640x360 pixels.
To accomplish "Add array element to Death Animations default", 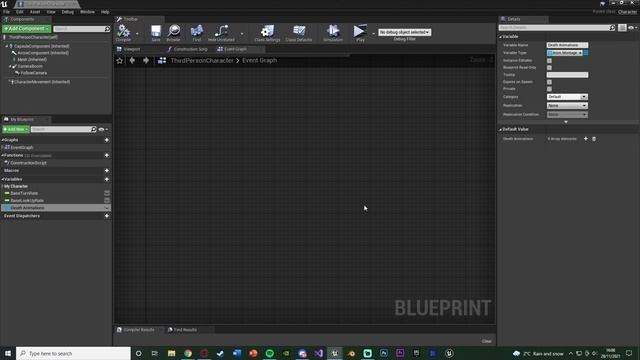I will point(586,139).
